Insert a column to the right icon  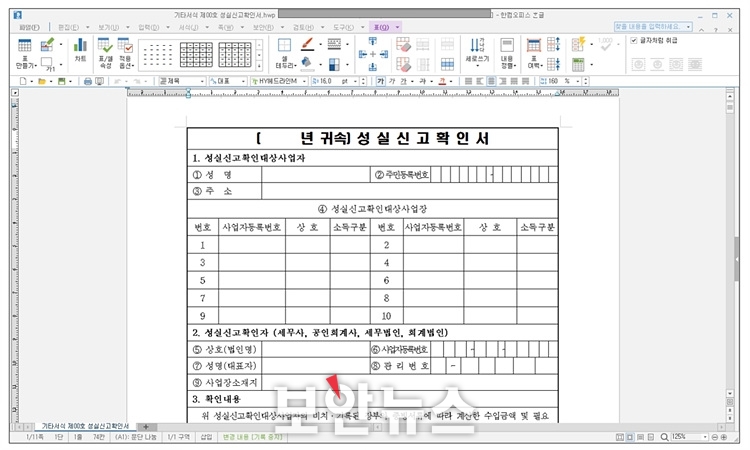coord(384,55)
